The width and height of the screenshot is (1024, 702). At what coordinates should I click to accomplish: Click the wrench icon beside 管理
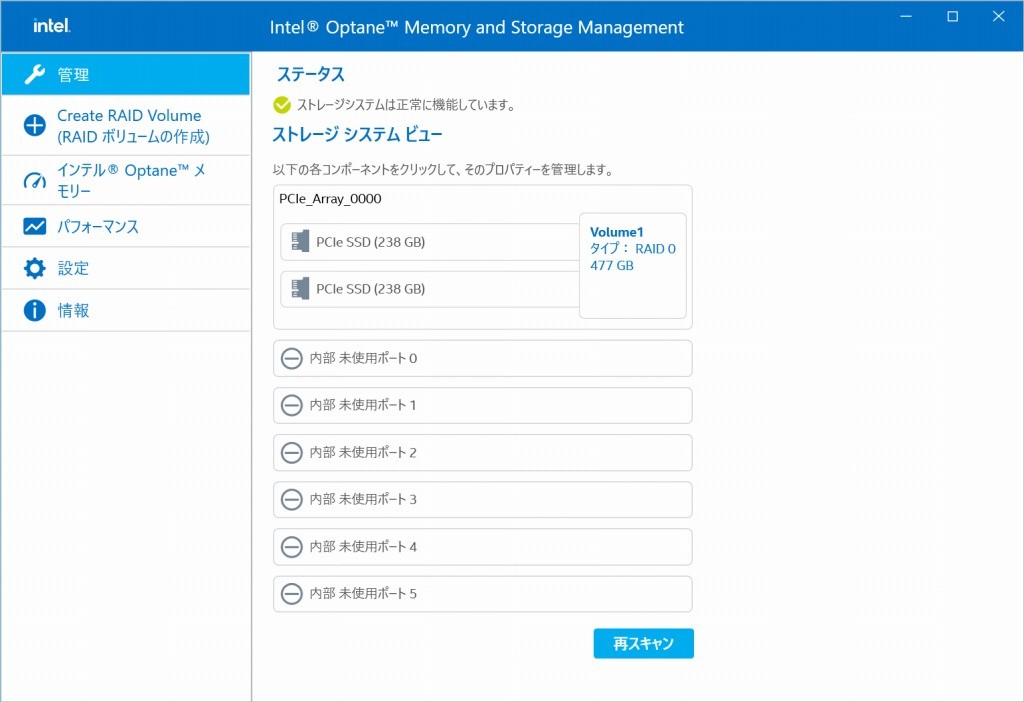[35, 75]
